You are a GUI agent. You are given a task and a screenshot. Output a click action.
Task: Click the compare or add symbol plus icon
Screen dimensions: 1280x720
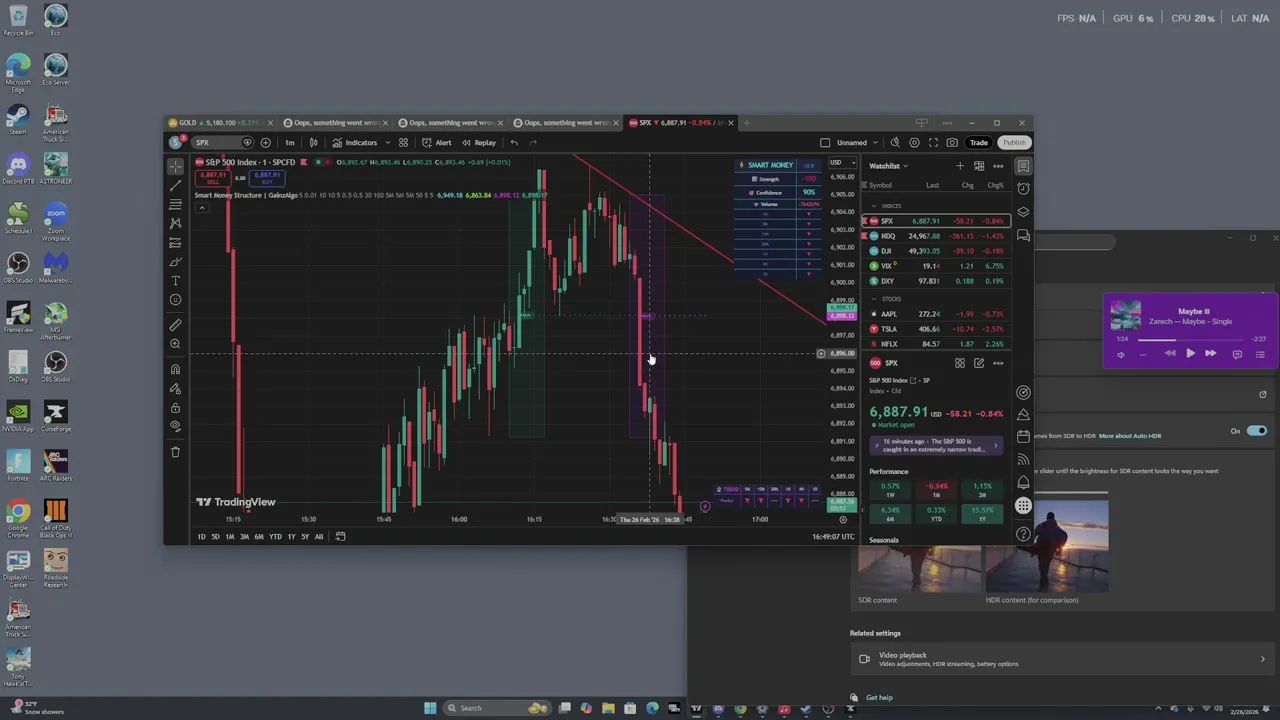[x=265, y=142]
